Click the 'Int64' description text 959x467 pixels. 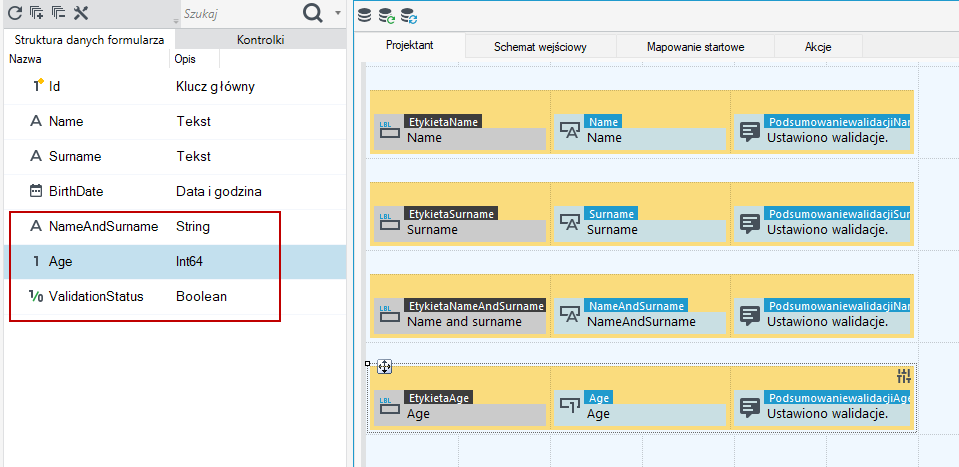tap(190, 262)
